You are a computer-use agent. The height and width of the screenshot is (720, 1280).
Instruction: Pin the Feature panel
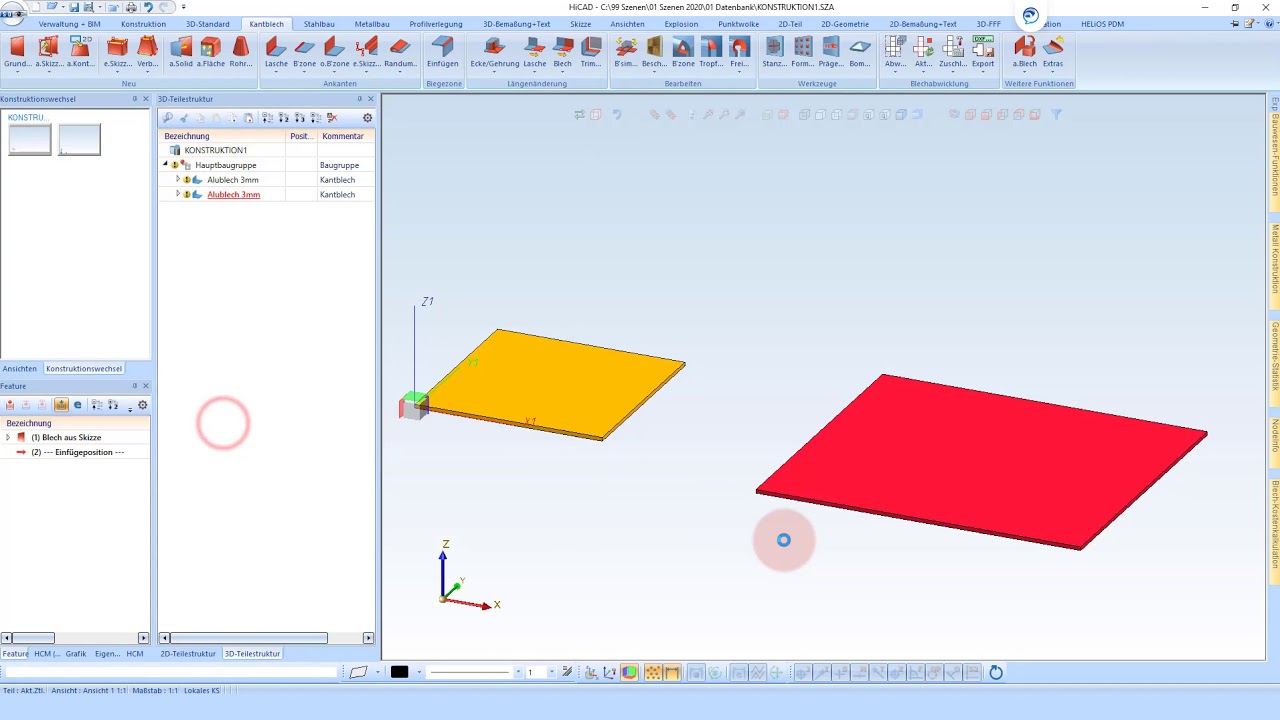(135, 386)
